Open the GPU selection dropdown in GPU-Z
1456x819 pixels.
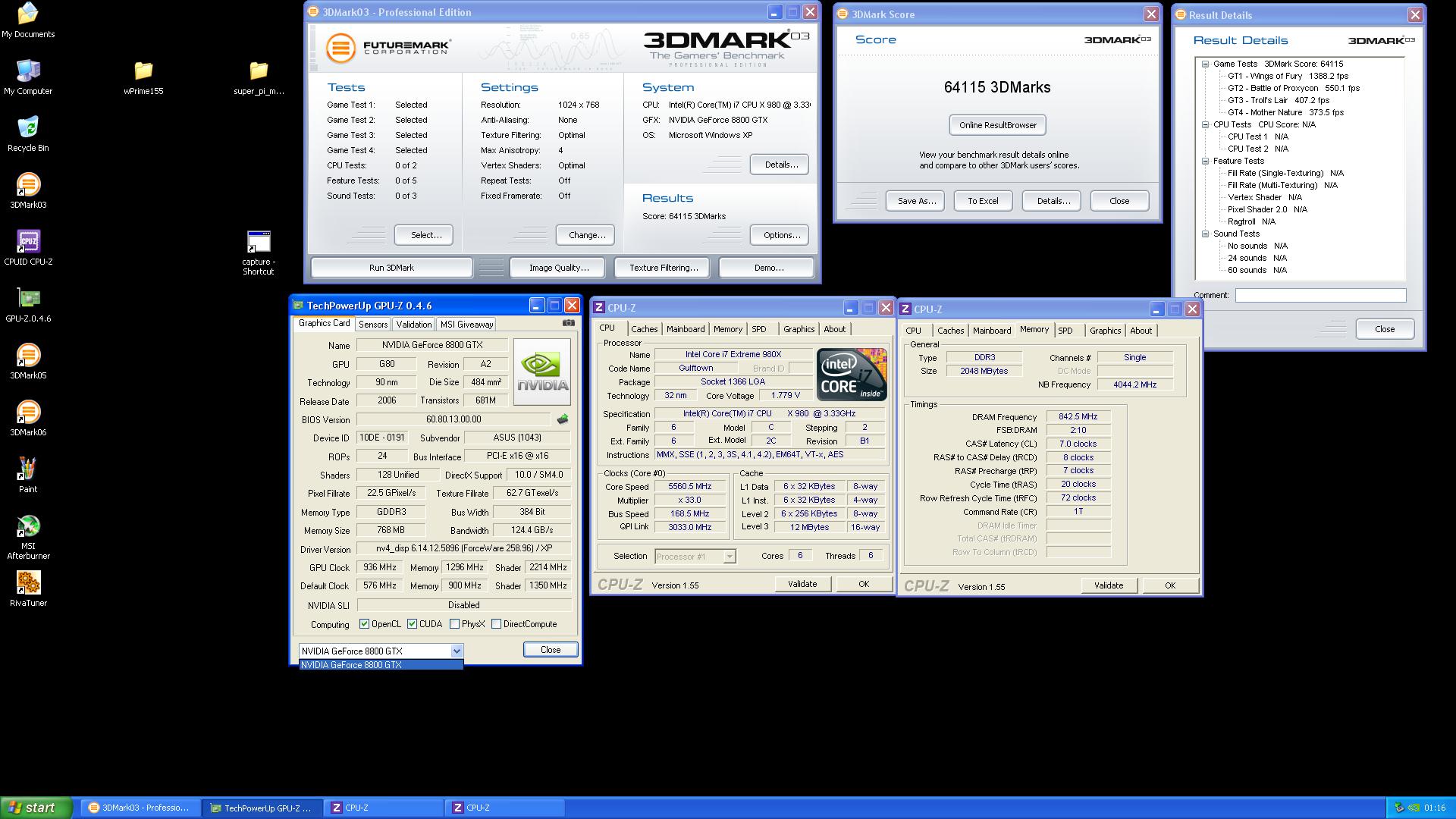pyautogui.click(x=457, y=651)
